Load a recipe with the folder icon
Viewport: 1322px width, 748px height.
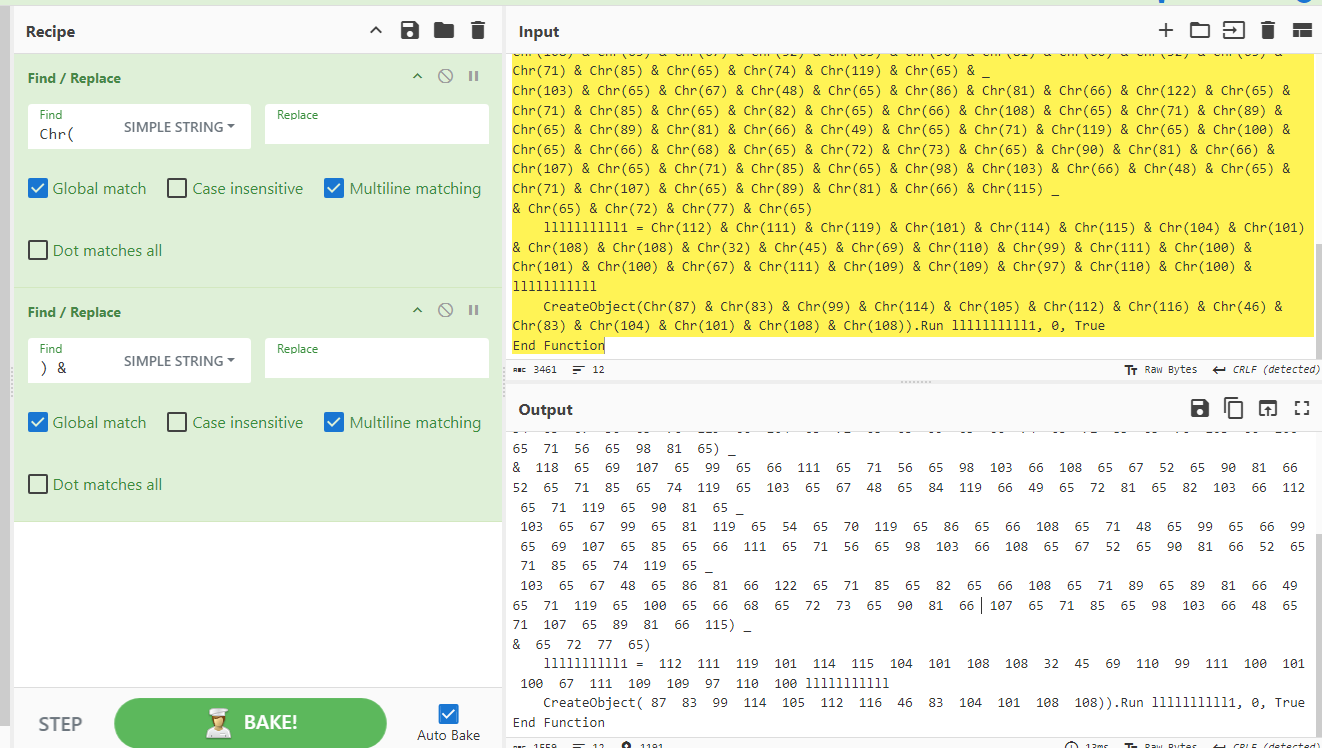coord(444,31)
